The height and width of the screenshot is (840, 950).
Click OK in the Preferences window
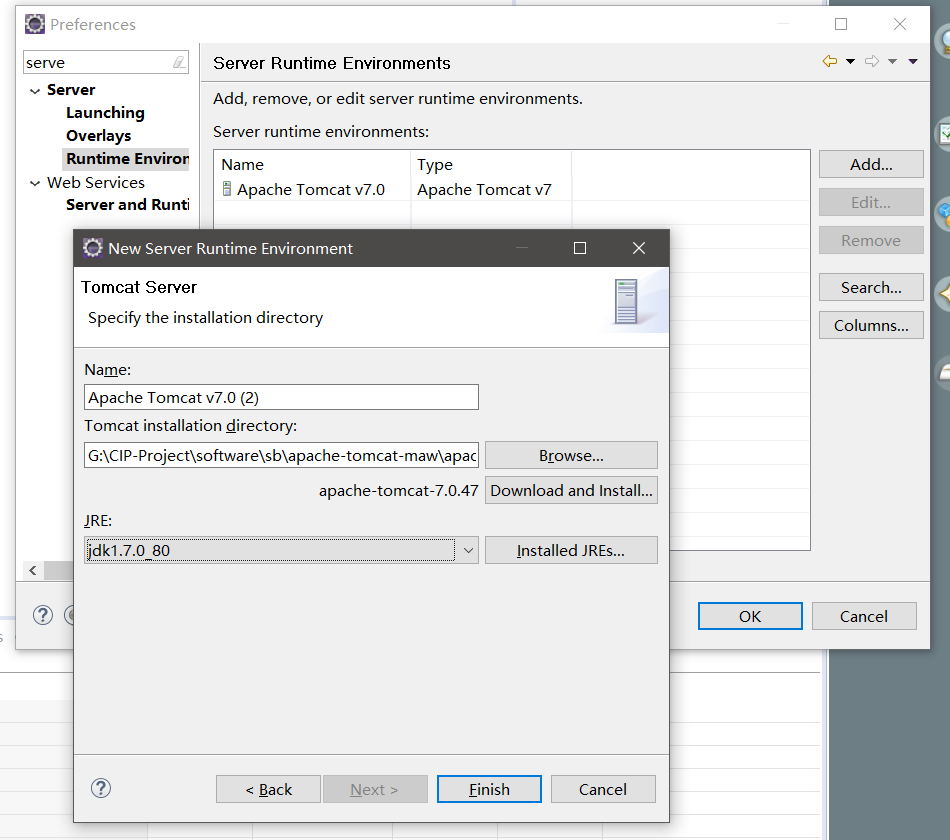tap(750, 616)
